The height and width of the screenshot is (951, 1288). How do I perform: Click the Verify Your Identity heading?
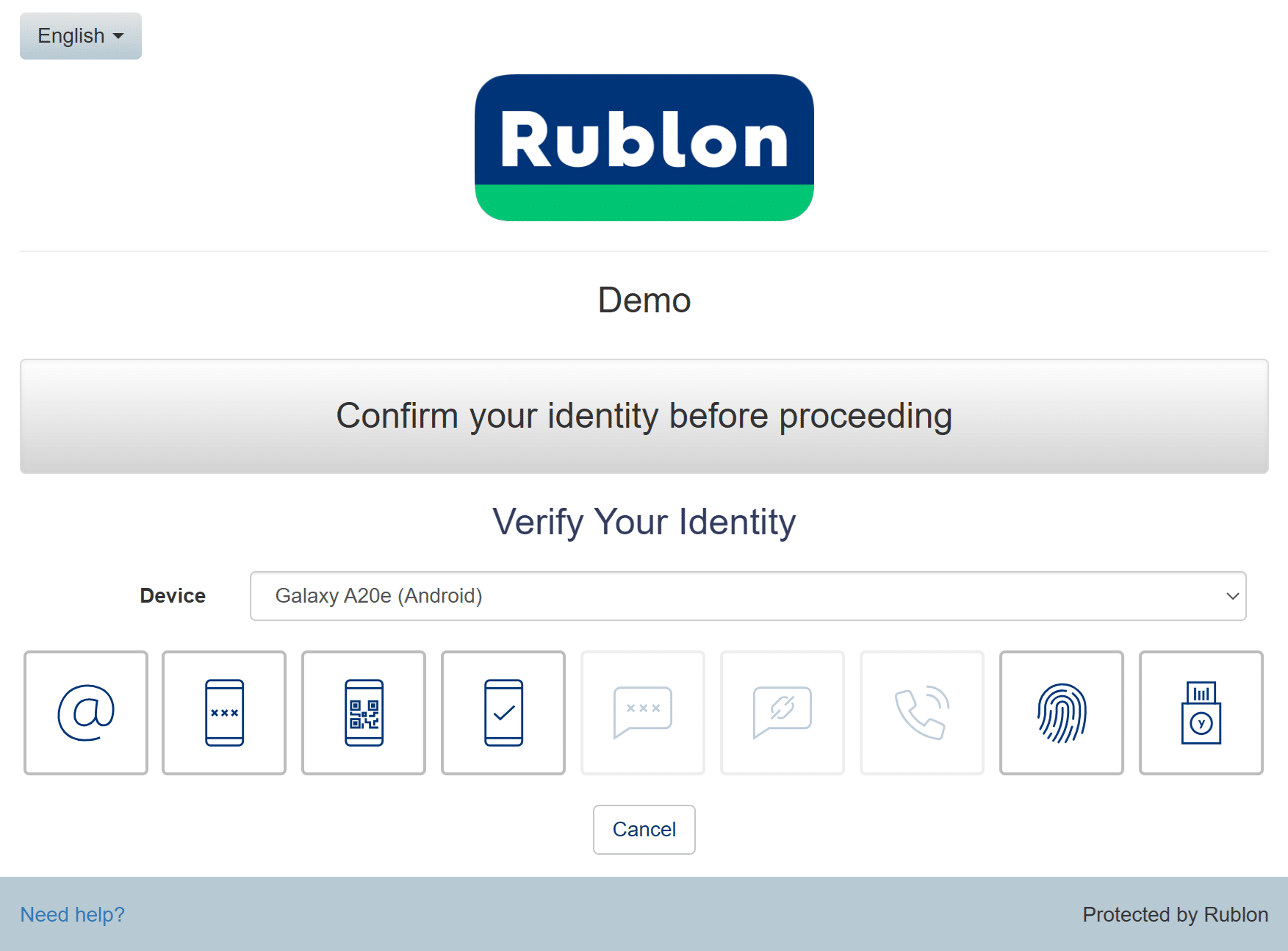click(644, 523)
